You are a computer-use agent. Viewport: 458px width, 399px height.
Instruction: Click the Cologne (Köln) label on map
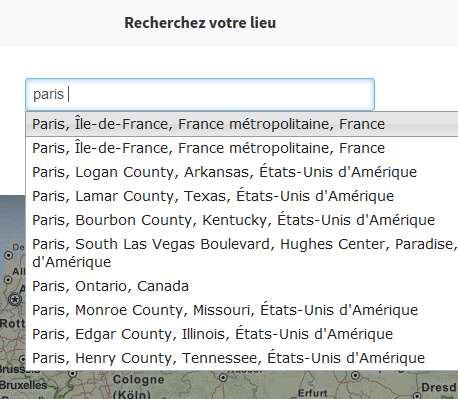138,387
